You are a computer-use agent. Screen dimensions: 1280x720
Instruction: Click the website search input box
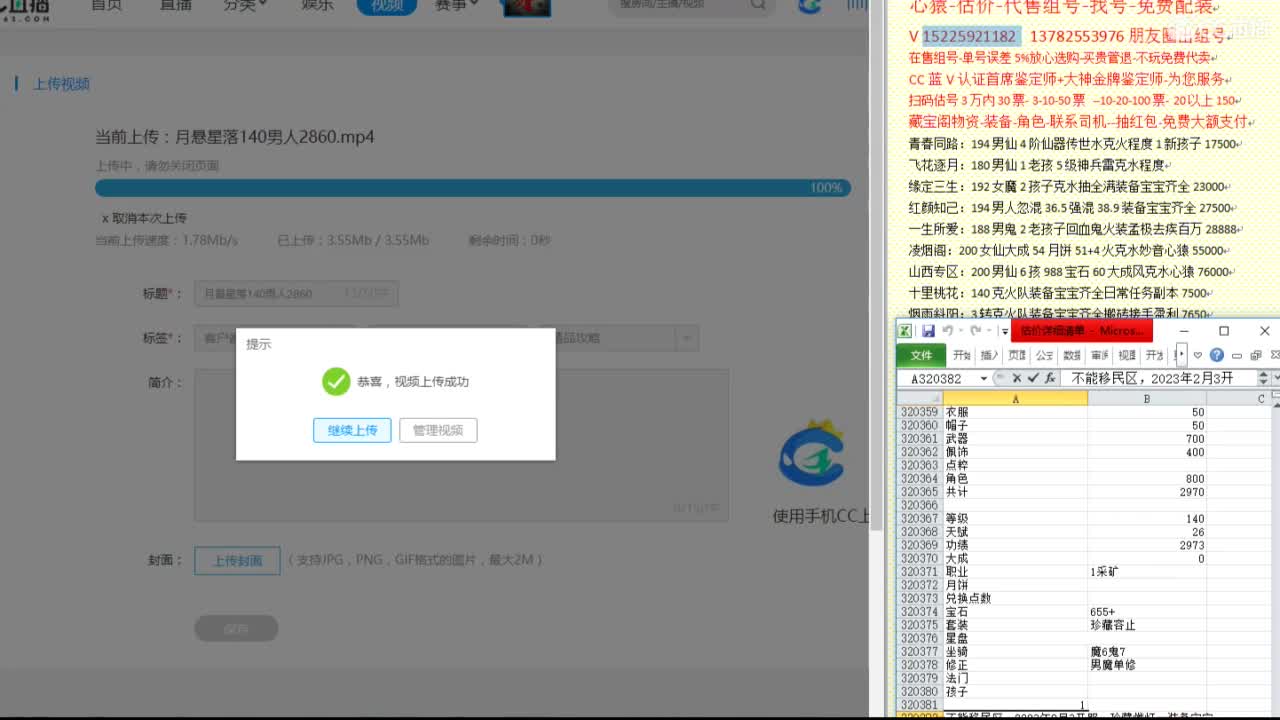point(679,5)
